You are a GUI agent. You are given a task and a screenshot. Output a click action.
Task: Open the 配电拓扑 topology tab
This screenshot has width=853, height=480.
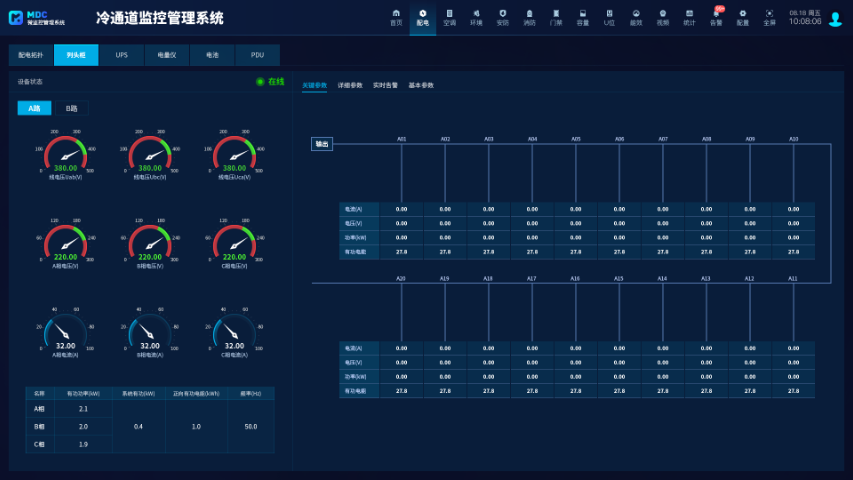coord(31,55)
